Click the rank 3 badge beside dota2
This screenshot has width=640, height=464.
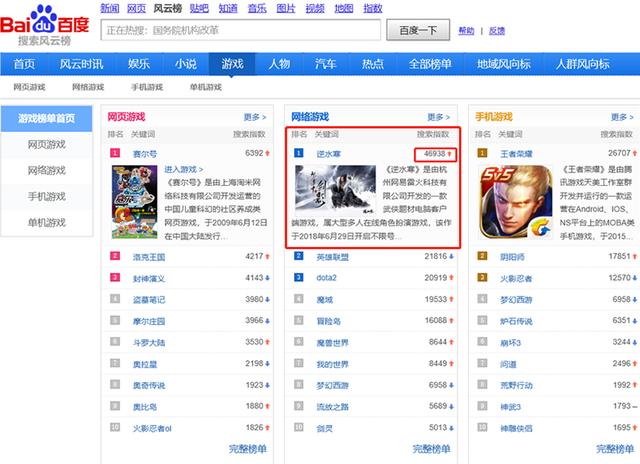point(297,277)
